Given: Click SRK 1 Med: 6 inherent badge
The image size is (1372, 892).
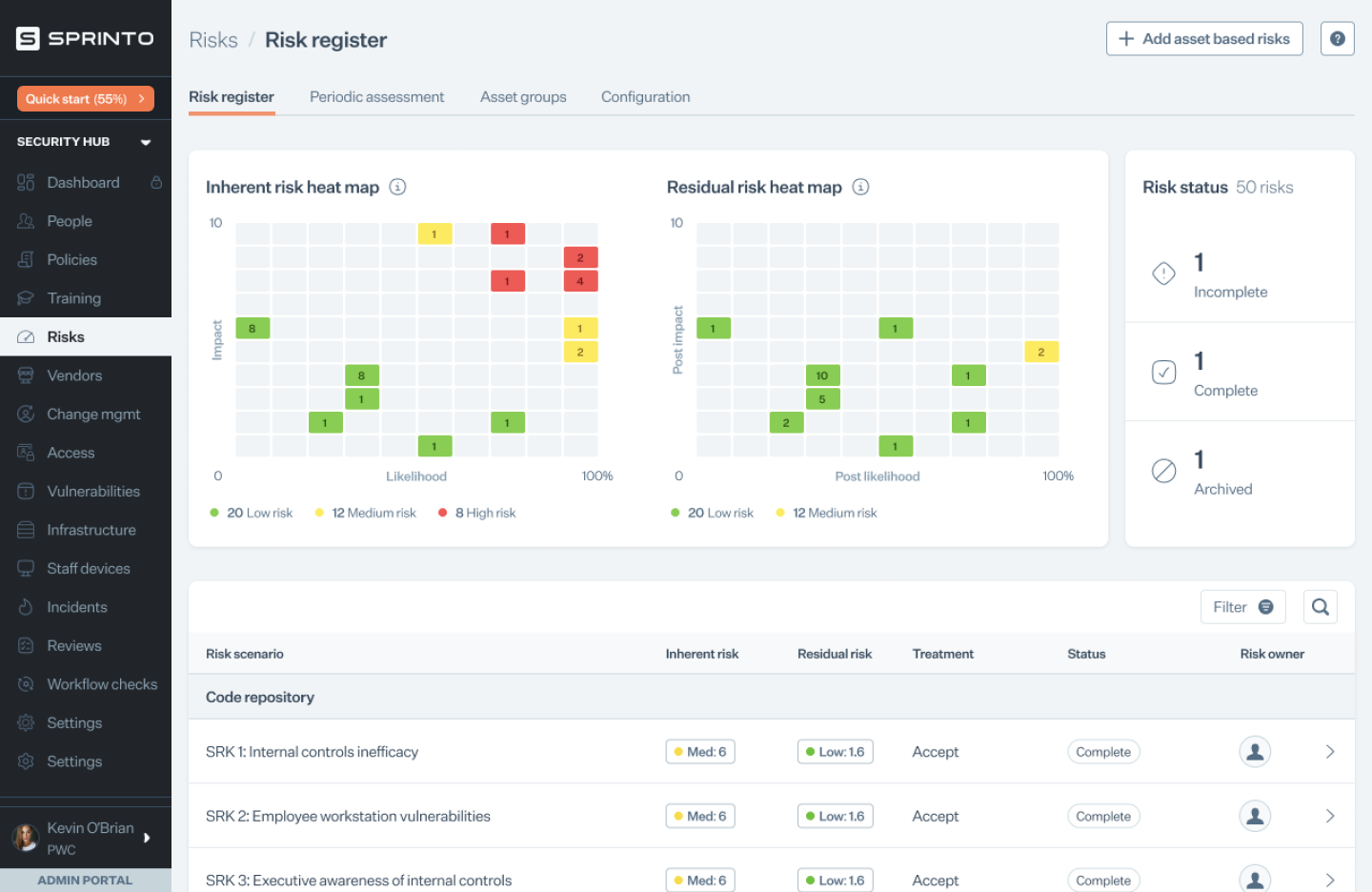Looking at the screenshot, I should click(x=700, y=752).
